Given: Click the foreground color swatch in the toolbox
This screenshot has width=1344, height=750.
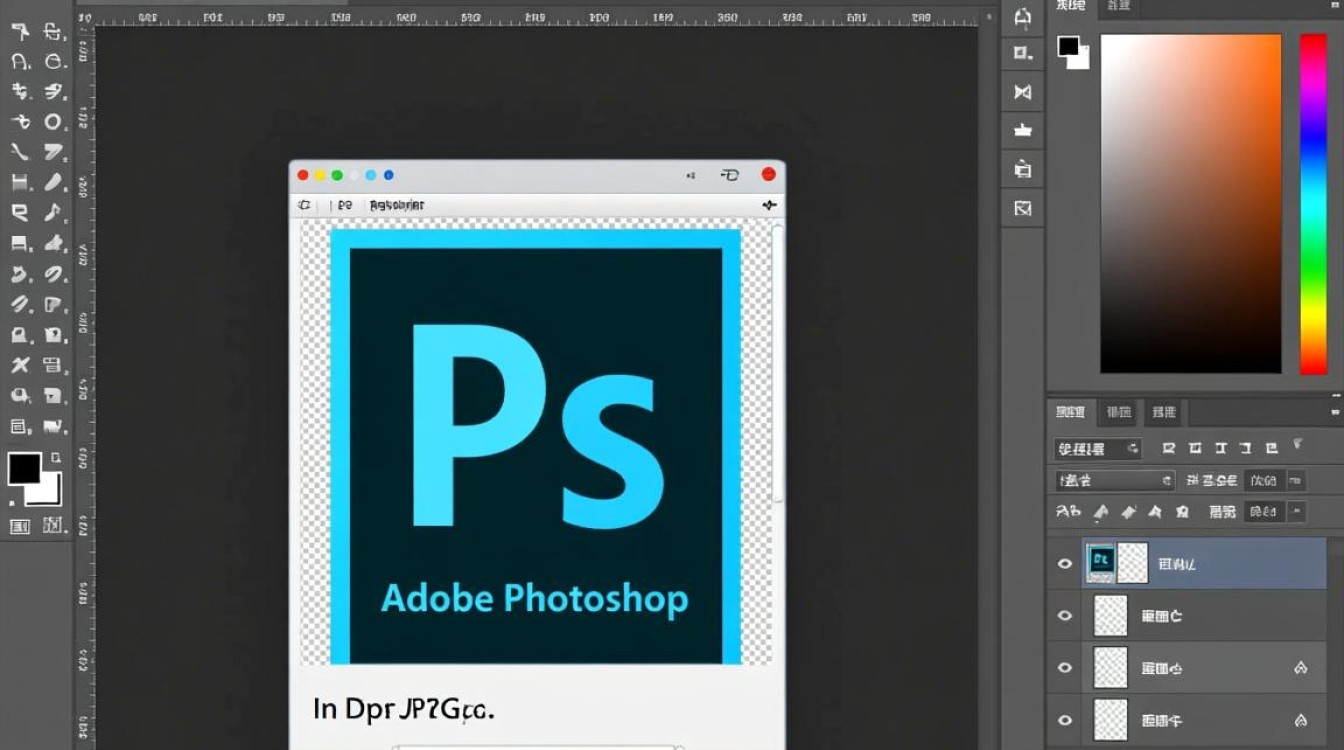Looking at the screenshot, I should tap(24, 468).
